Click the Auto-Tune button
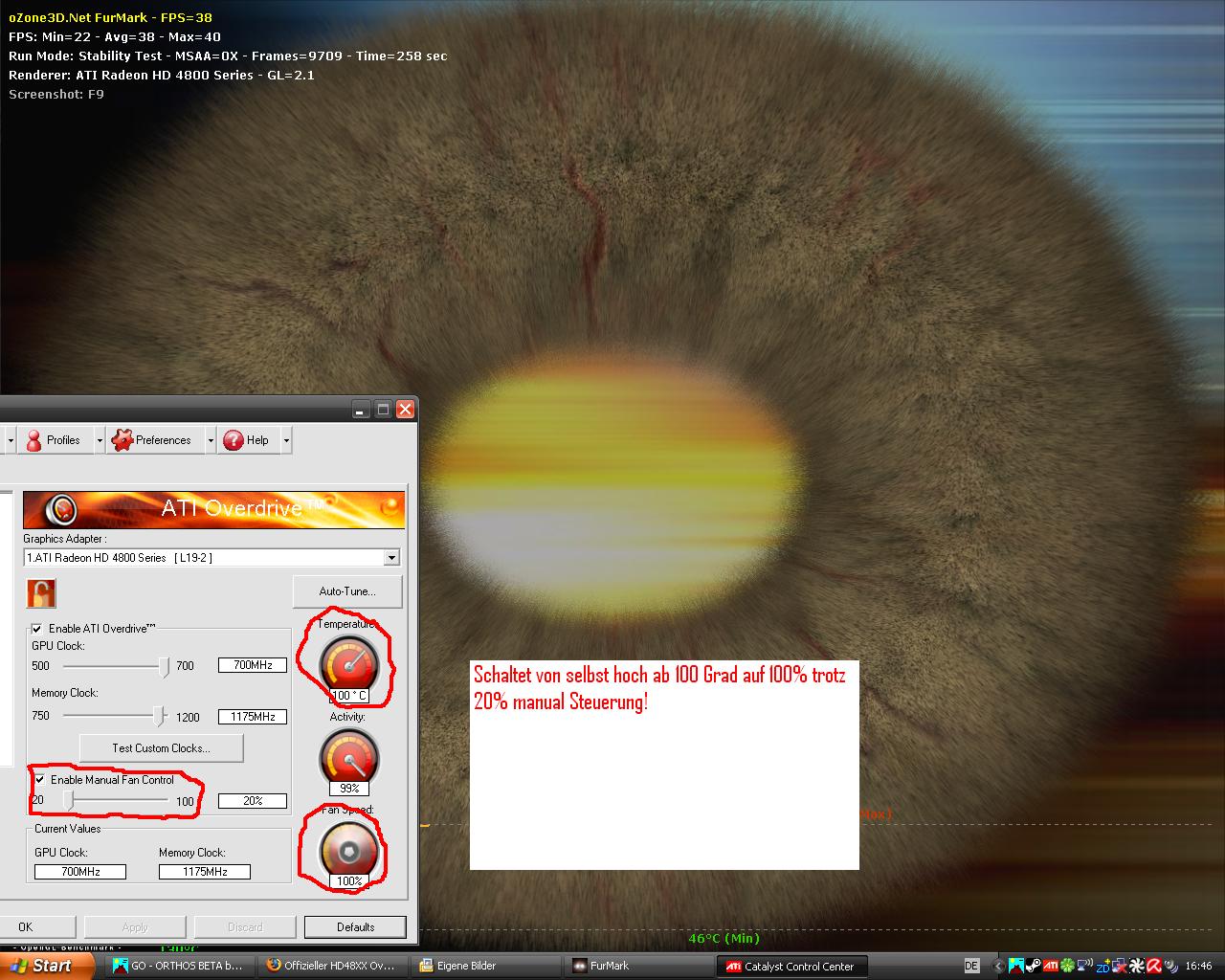 click(x=347, y=591)
